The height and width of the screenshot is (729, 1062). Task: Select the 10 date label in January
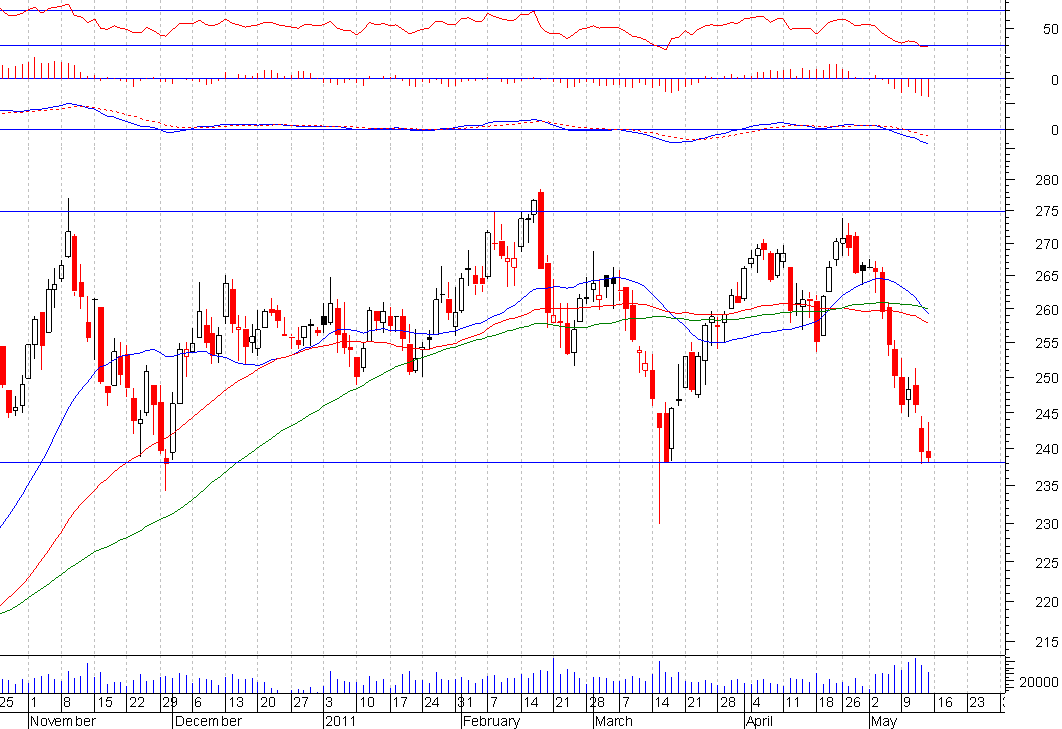(x=366, y=703)
